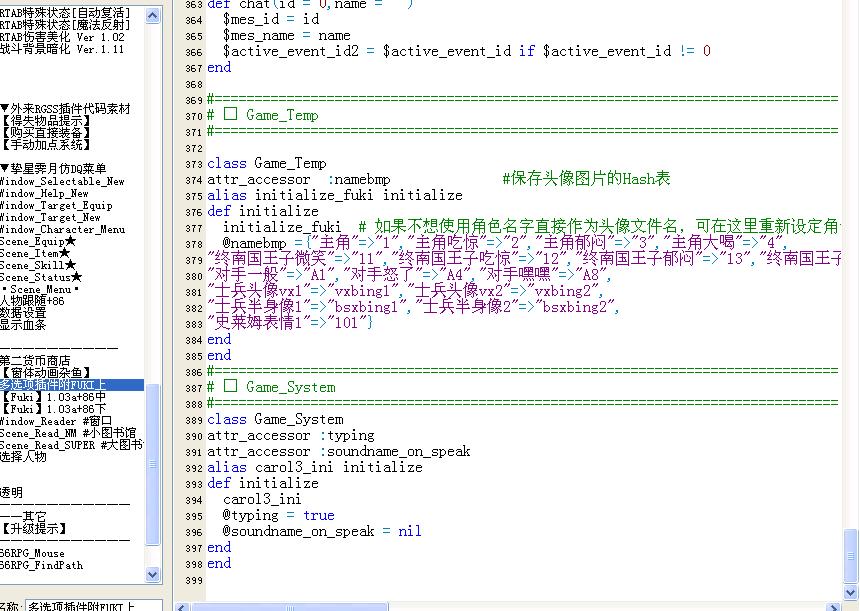The width and height of the screenshot is (860, 611).
Task: Open the Scene_Equip★ script
Action: click(38, 241)
